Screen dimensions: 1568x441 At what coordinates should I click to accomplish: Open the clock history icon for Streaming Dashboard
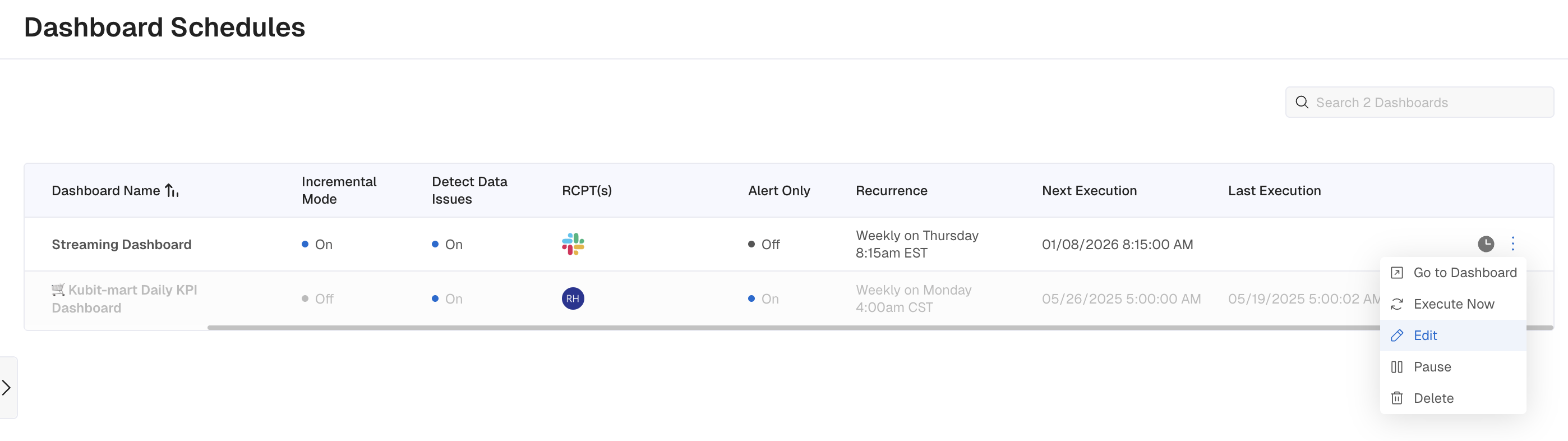[x=1486, y=244]
